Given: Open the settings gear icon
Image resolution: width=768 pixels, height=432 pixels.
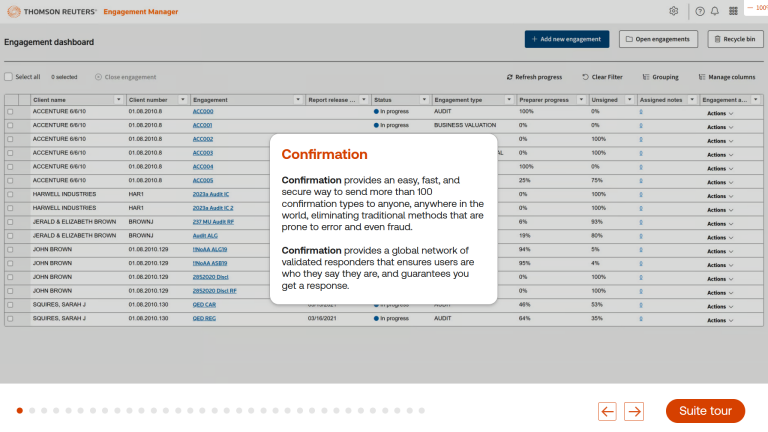Looking at the screenshot, I should (x=674, y=11).
